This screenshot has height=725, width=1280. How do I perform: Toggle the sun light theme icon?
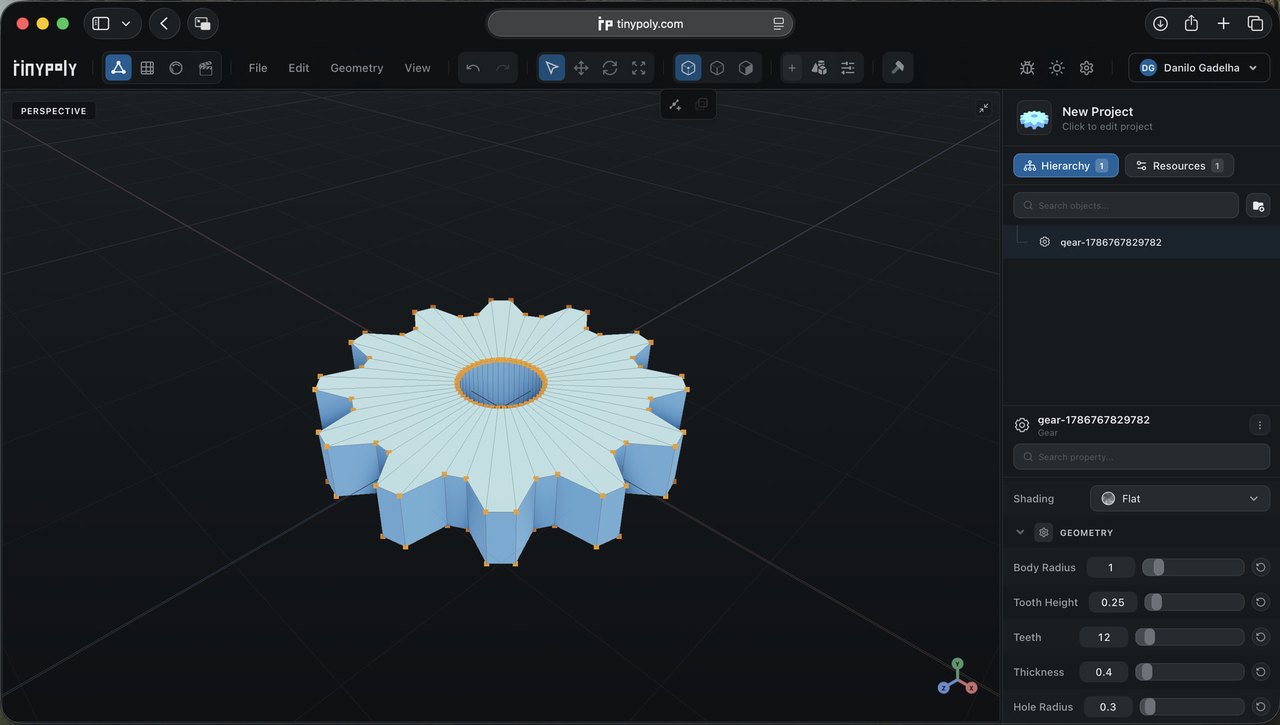coord(1057,68)
